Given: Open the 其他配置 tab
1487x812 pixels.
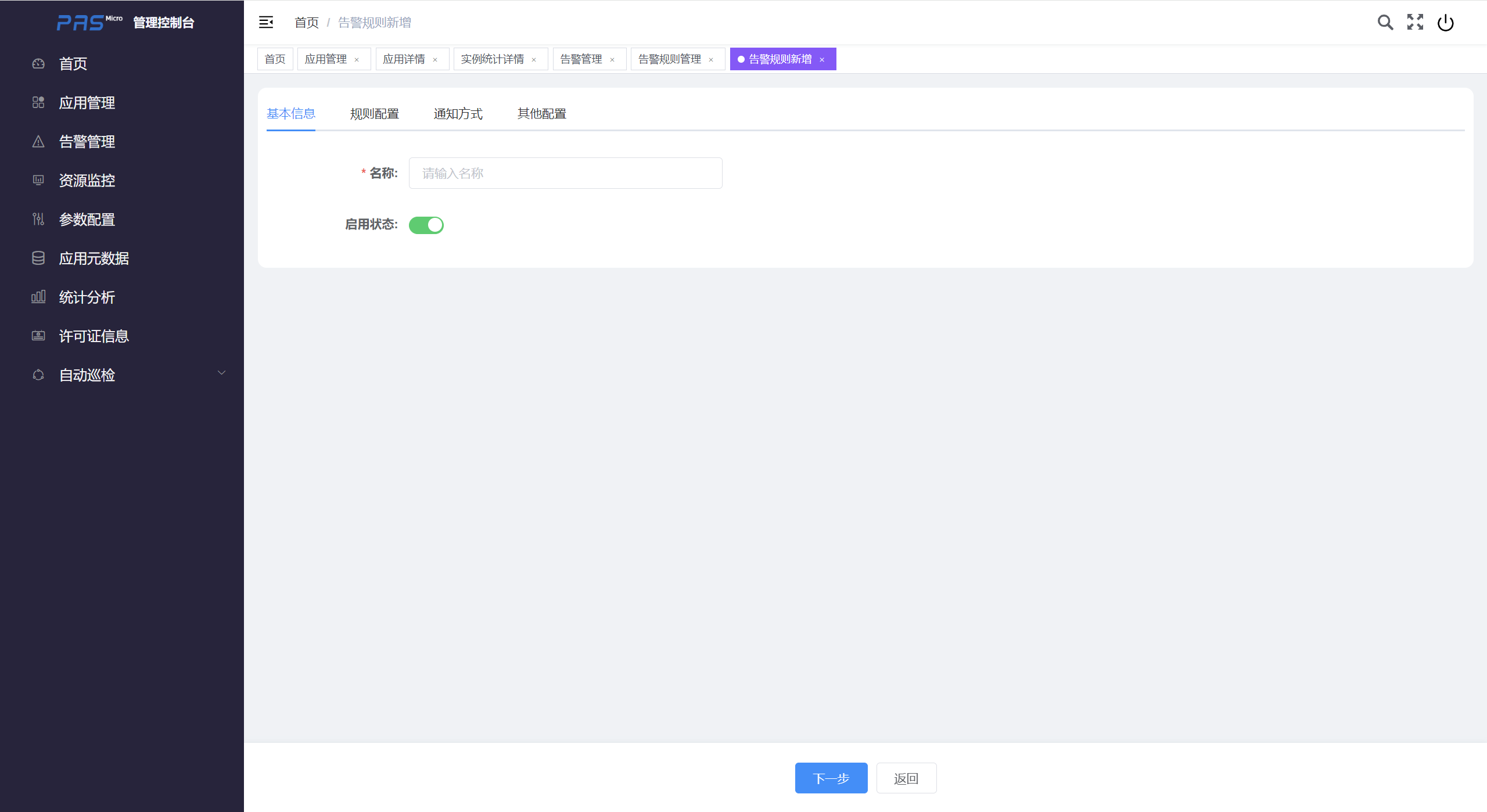Looking at the screenshot, I should (541, 114).
